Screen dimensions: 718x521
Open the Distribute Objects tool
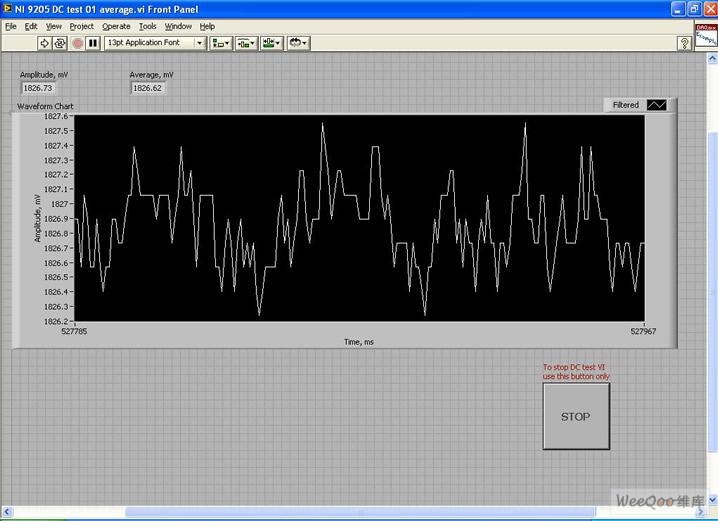coord(246,43)
